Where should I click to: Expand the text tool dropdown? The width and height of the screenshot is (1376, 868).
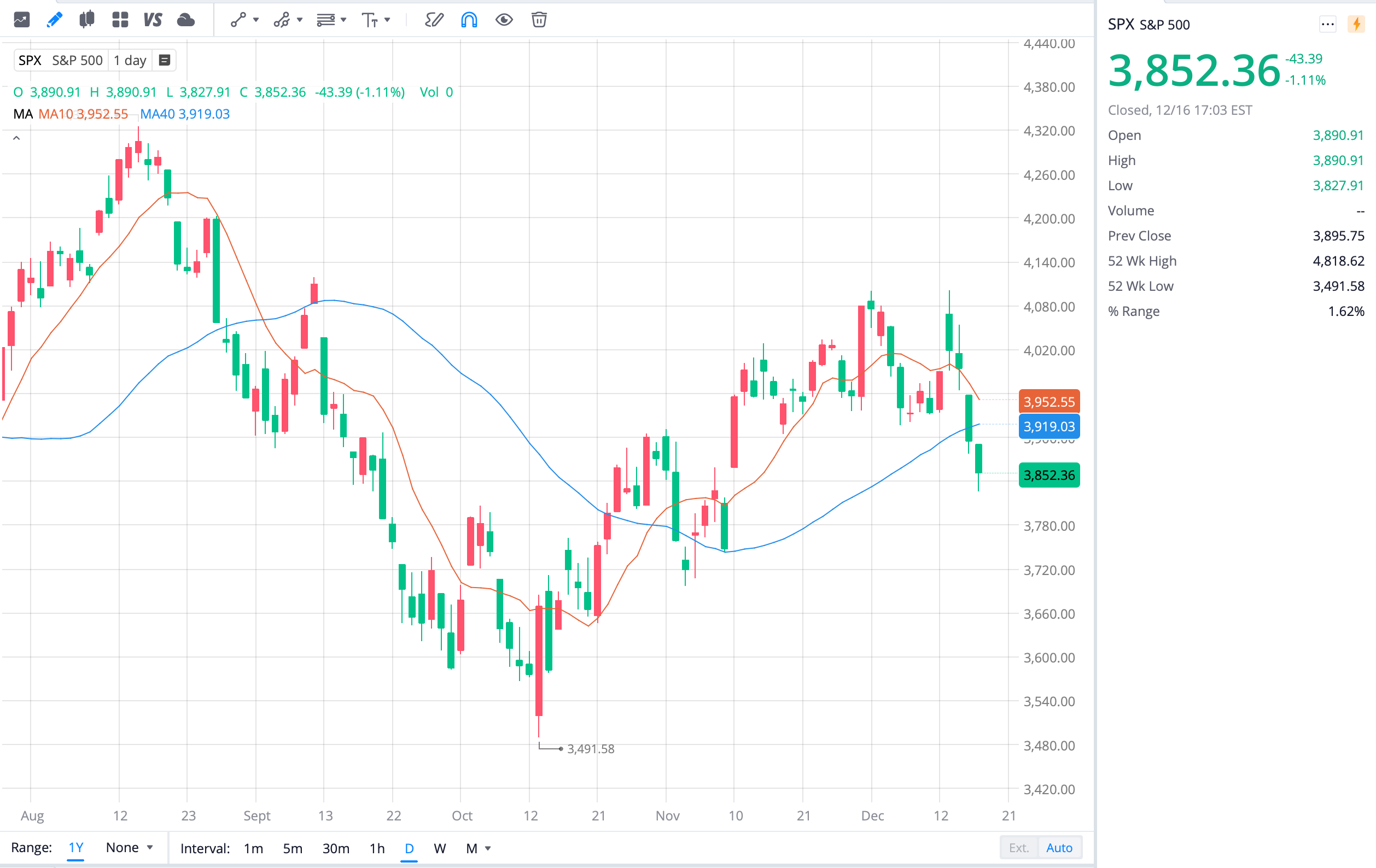pyautogui.click(x=388, y=20)
